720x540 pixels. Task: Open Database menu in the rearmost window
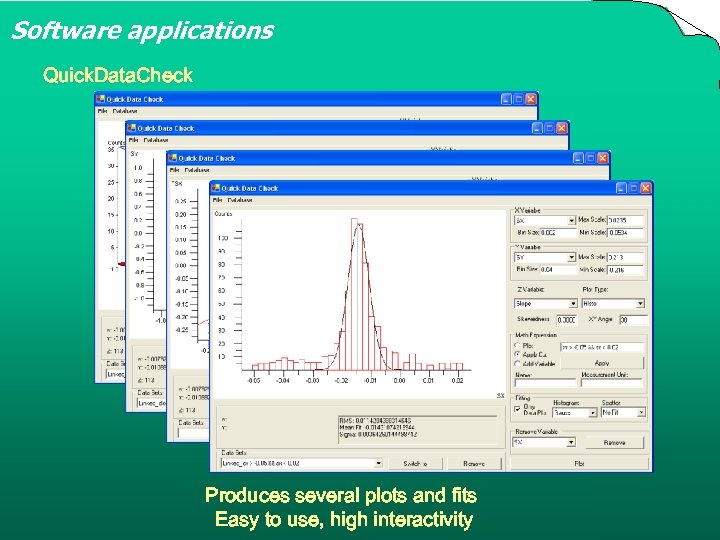(125, 111)
